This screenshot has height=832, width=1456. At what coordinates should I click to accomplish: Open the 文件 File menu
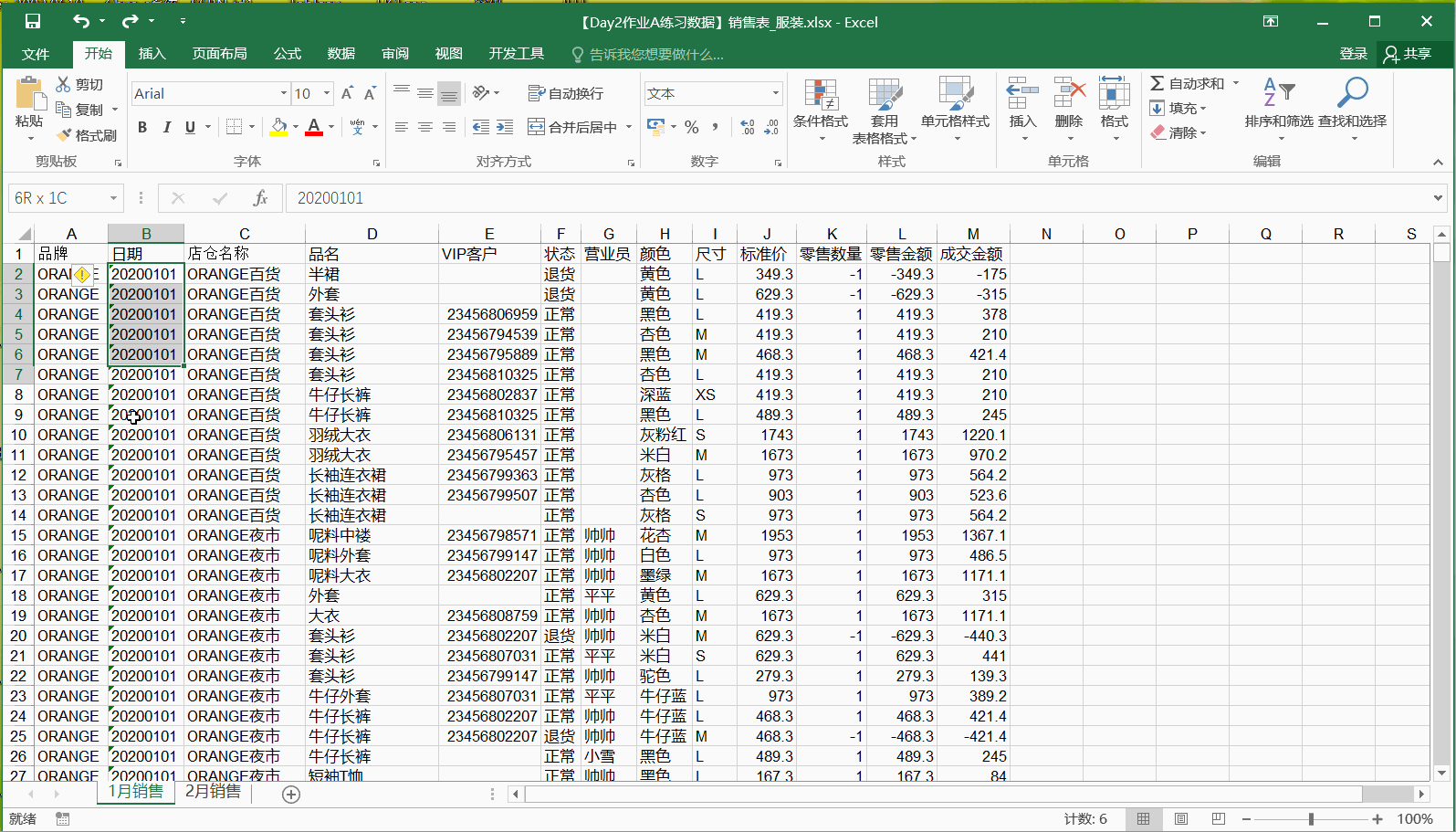(36, 54)
